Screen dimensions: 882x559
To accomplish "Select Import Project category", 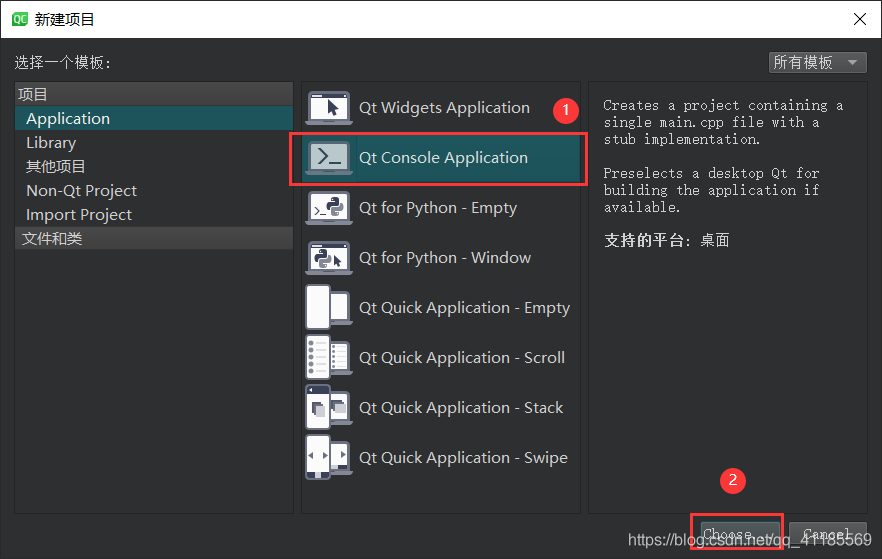I will click(154, 215).
